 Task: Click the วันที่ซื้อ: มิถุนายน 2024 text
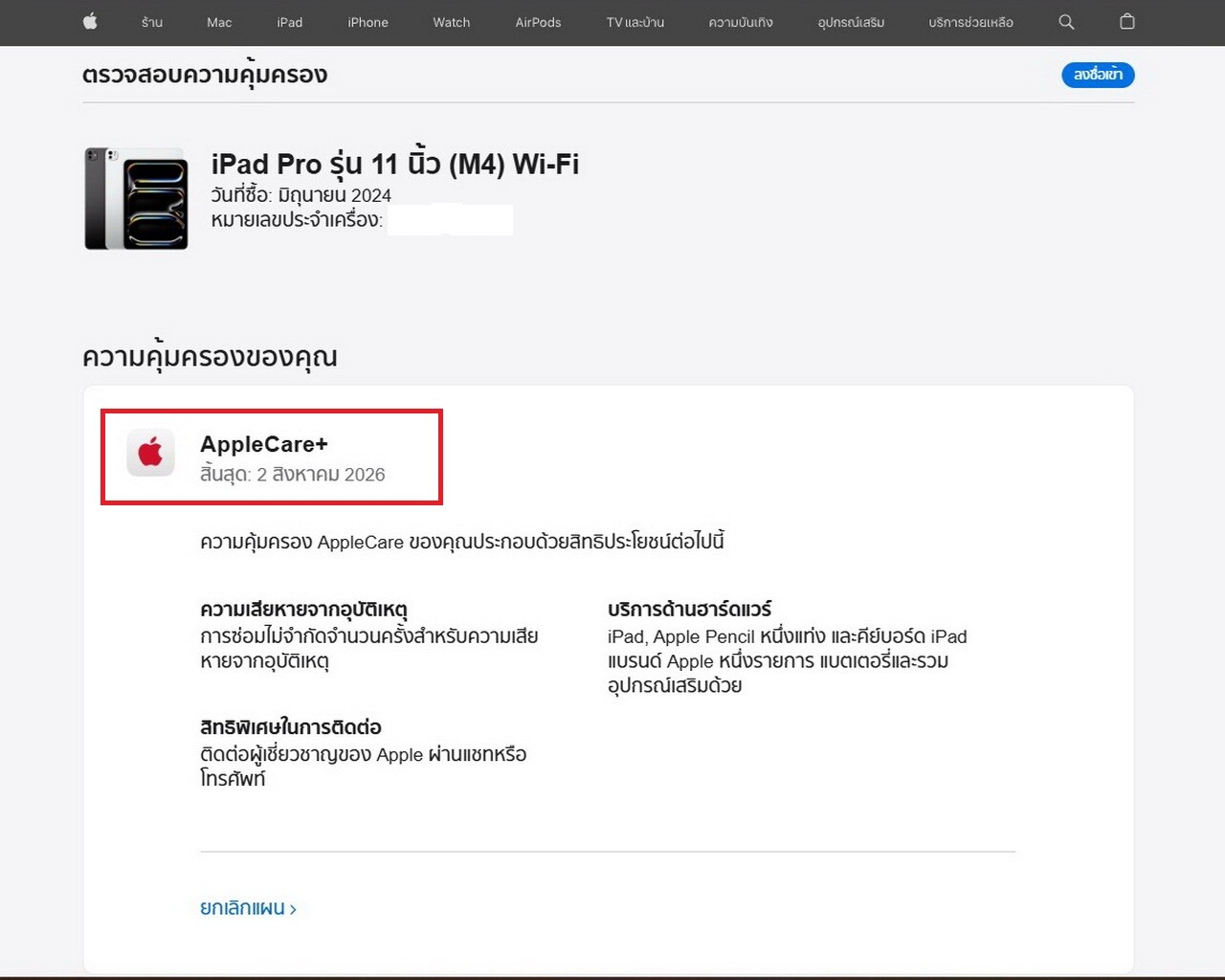point(301,195)
